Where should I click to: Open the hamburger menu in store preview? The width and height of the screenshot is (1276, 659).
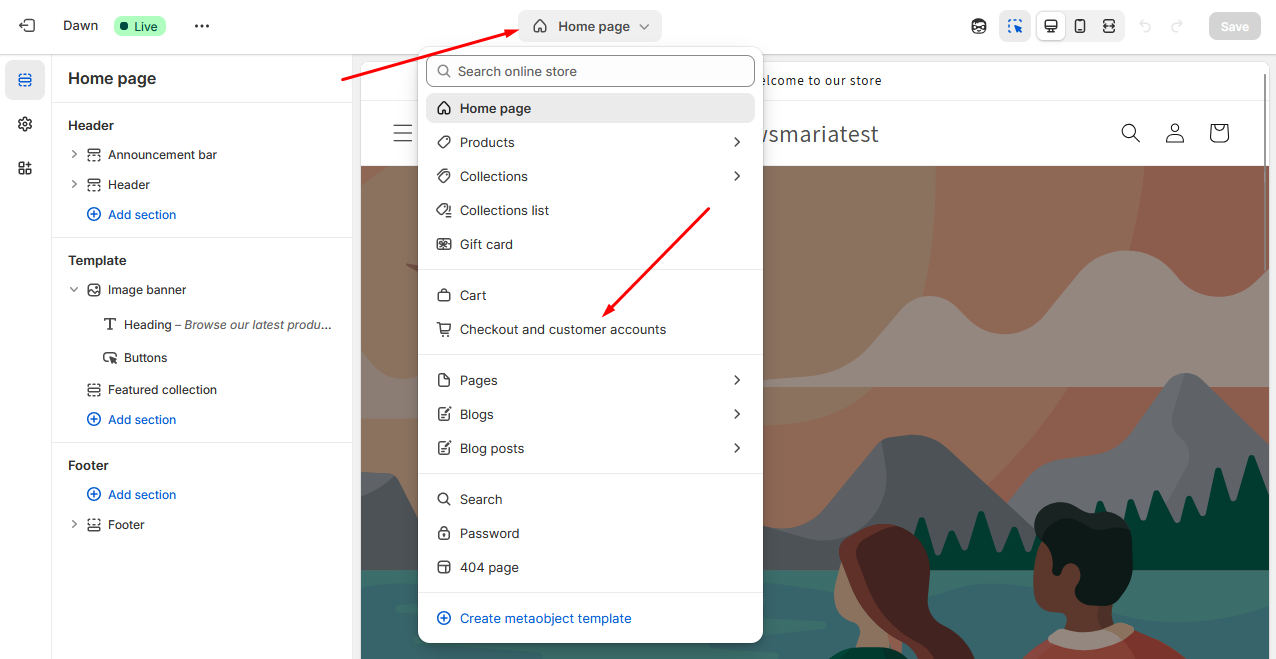click(x=402, y=133)
